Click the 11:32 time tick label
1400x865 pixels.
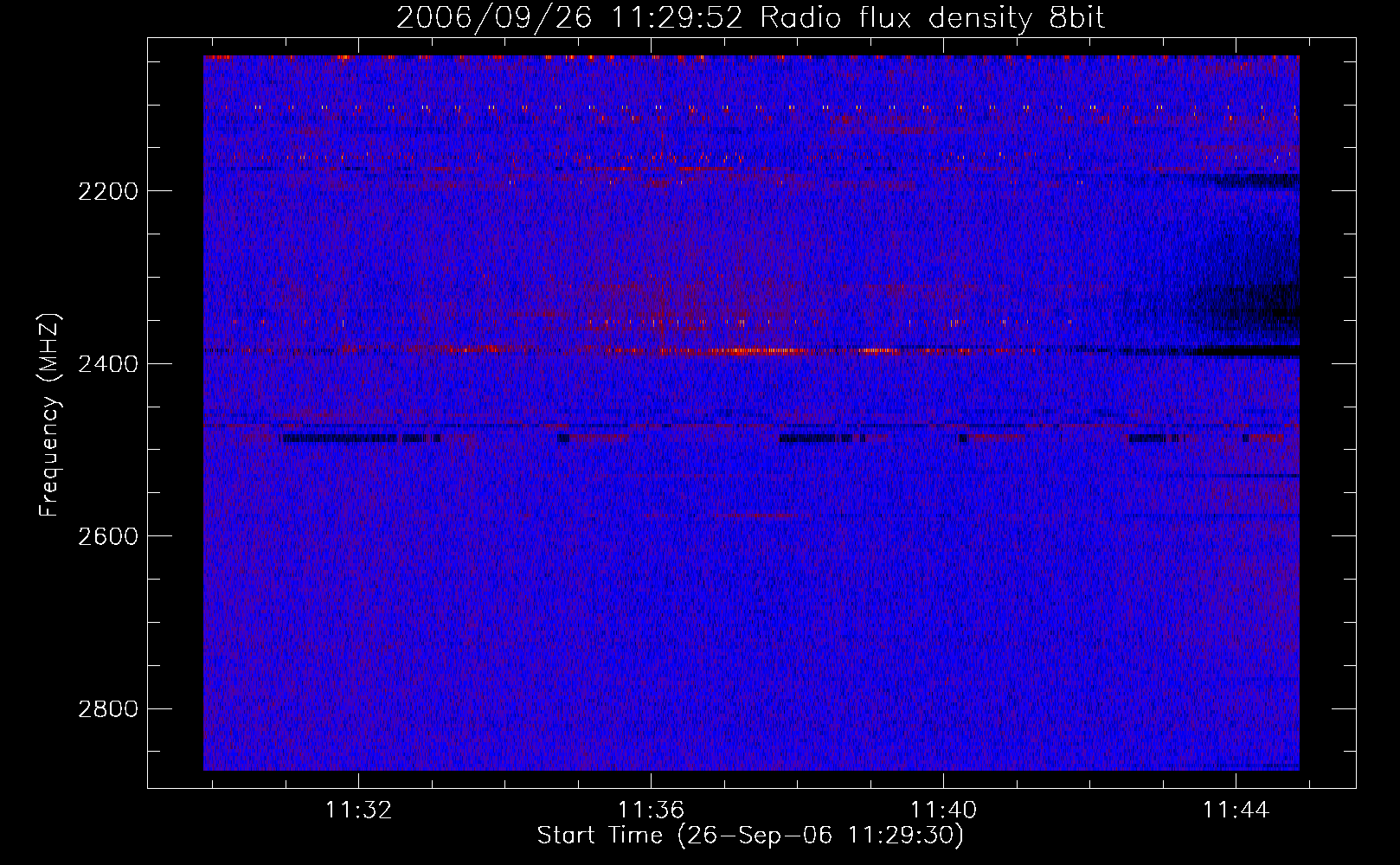pyautogui.click(x=358, y=810)
